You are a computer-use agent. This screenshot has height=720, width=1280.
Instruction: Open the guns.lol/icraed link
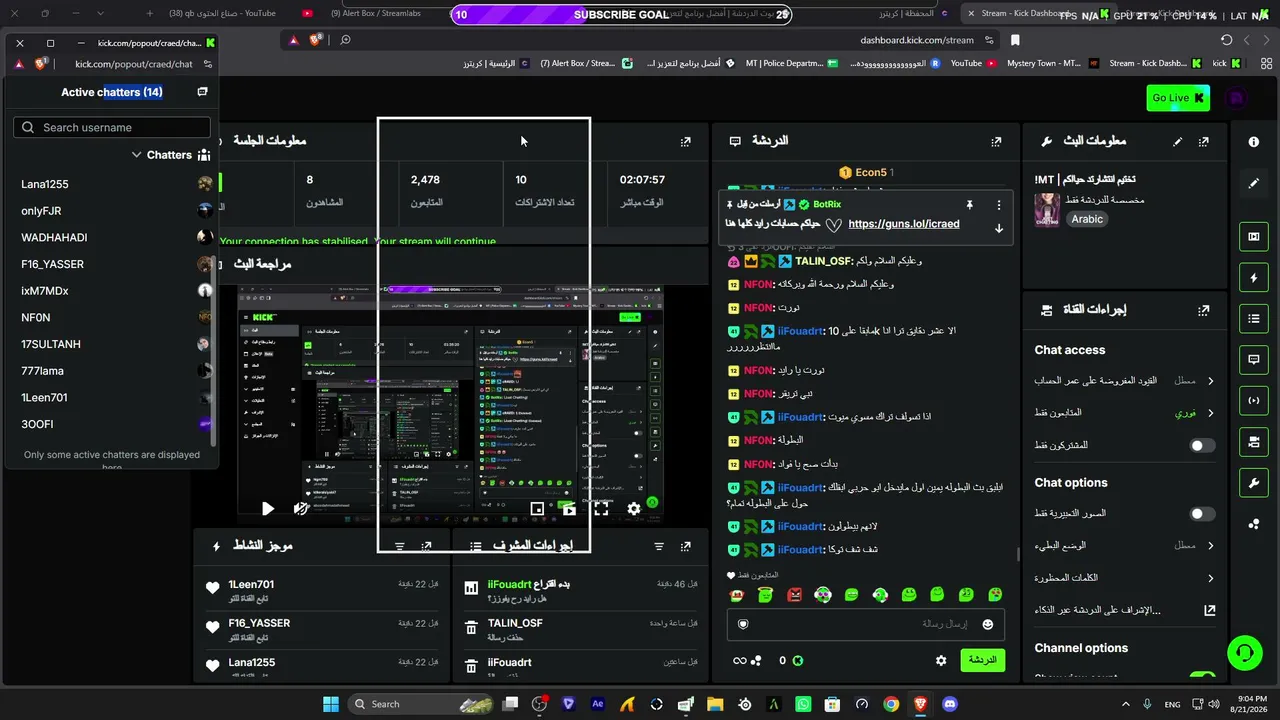tap(904, 224)
